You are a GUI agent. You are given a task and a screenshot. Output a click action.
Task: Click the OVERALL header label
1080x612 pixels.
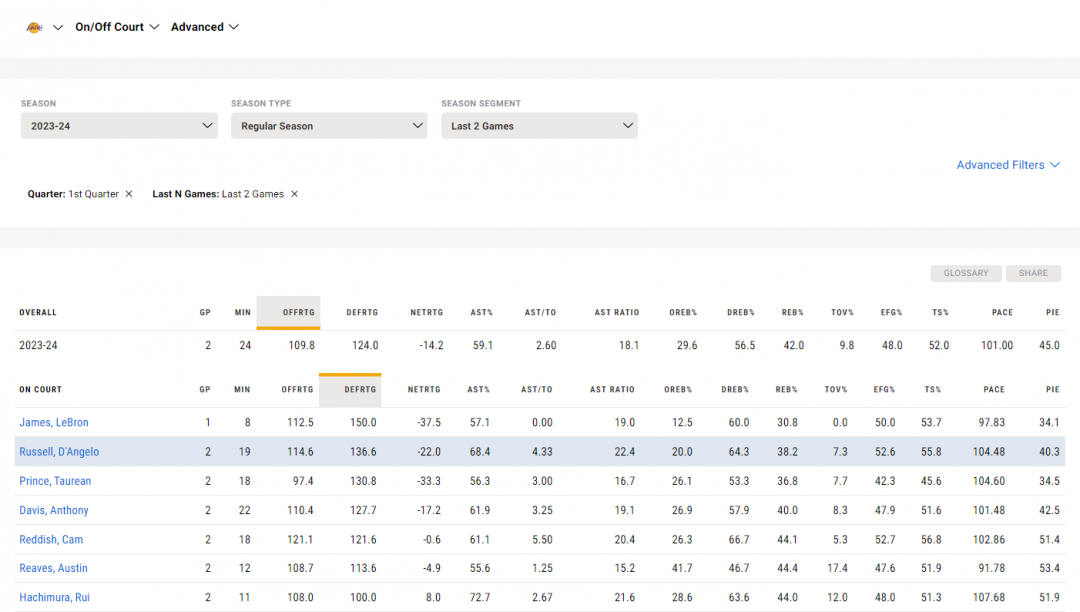[x=38, y=313]
